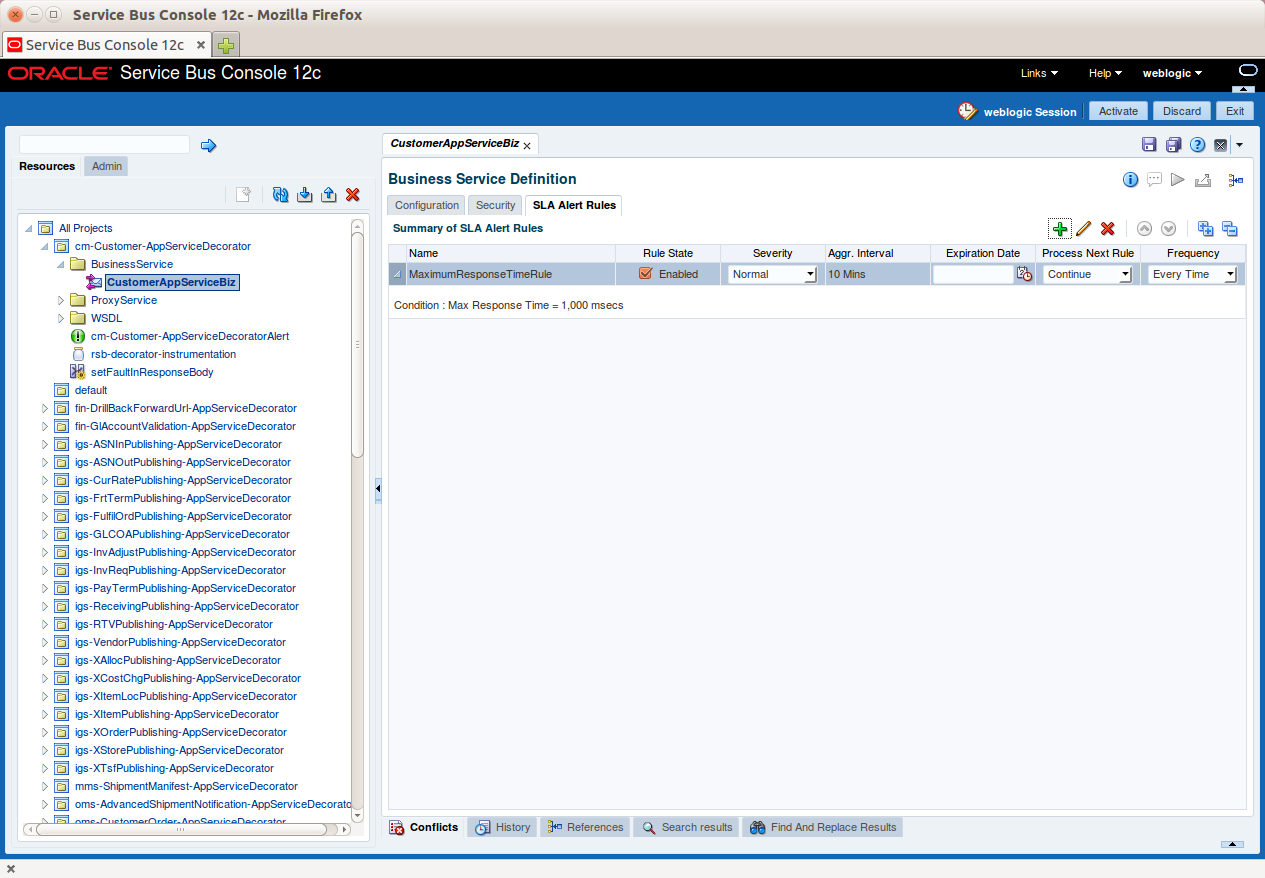Switch to the Configuration tab
1265x878 pixels.
tap(427, 205)
